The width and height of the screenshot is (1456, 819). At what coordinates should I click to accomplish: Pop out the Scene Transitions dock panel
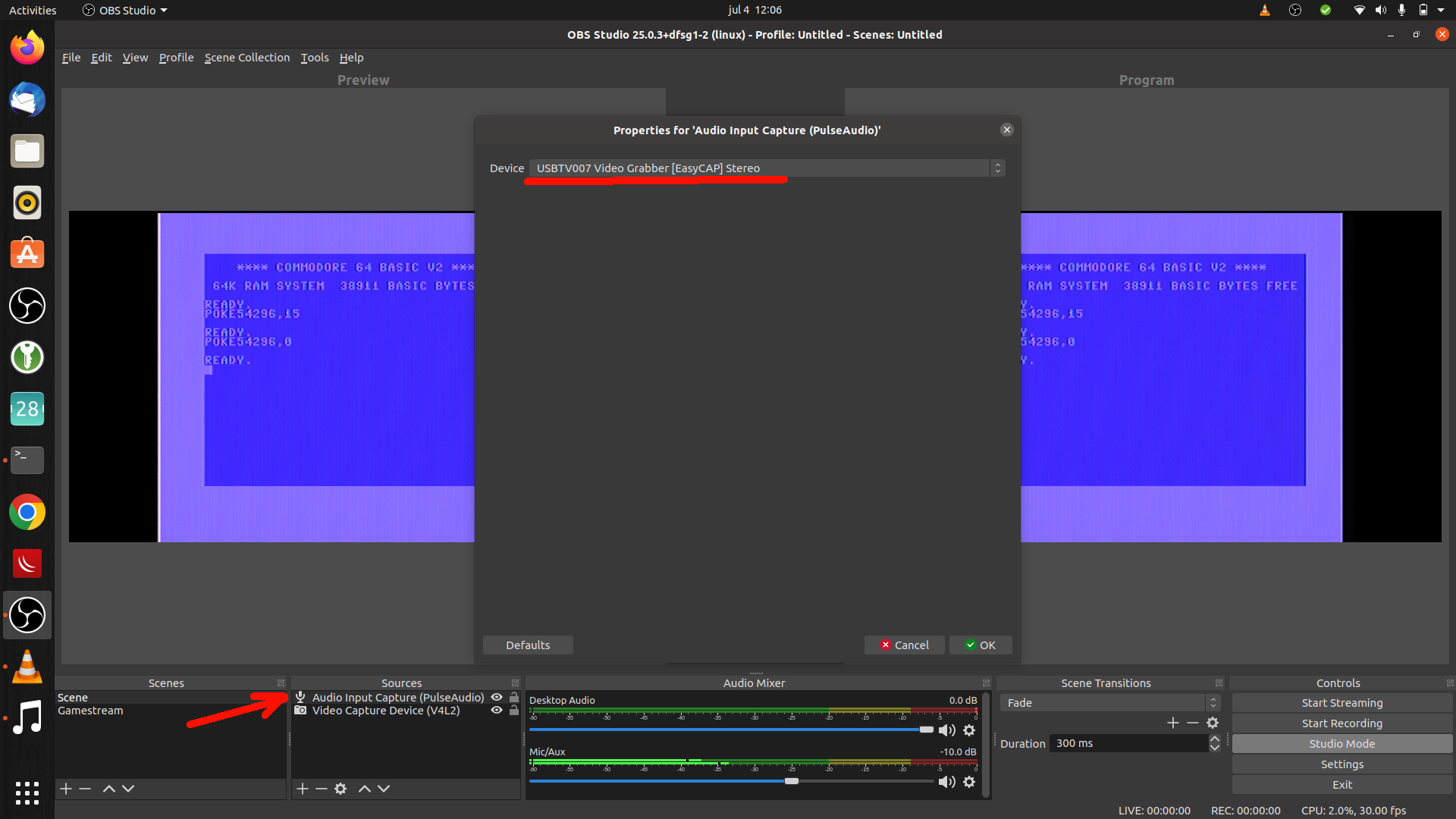pyautogui.click(x=1219, y=683)
